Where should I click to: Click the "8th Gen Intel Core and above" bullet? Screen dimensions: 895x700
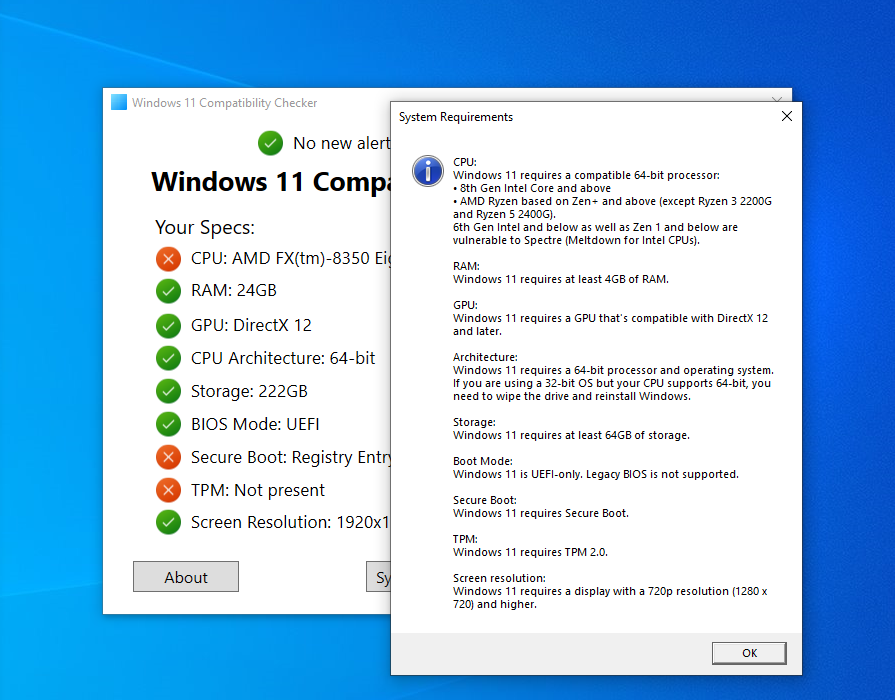point(532,188)
